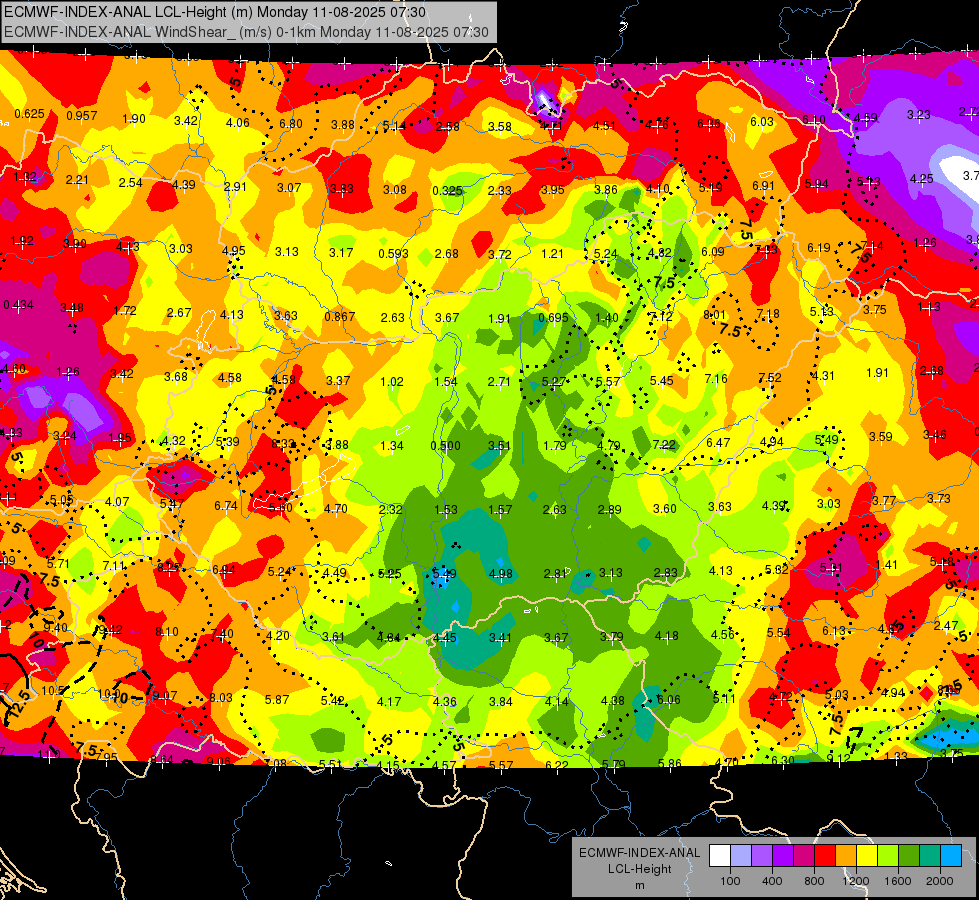
Task: Select the grid point labeled "0.500"
Action: coord(446,446)
